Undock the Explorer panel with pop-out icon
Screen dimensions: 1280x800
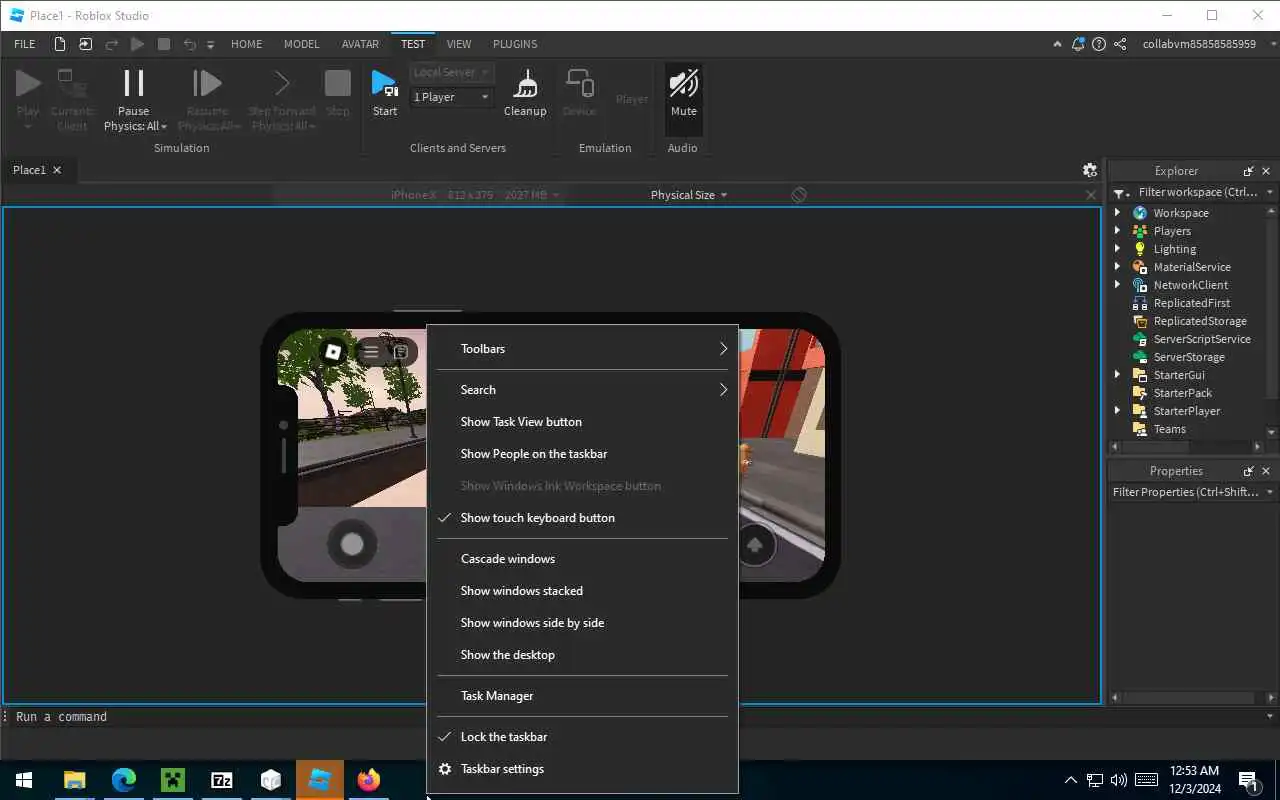tap(1248, 171)
